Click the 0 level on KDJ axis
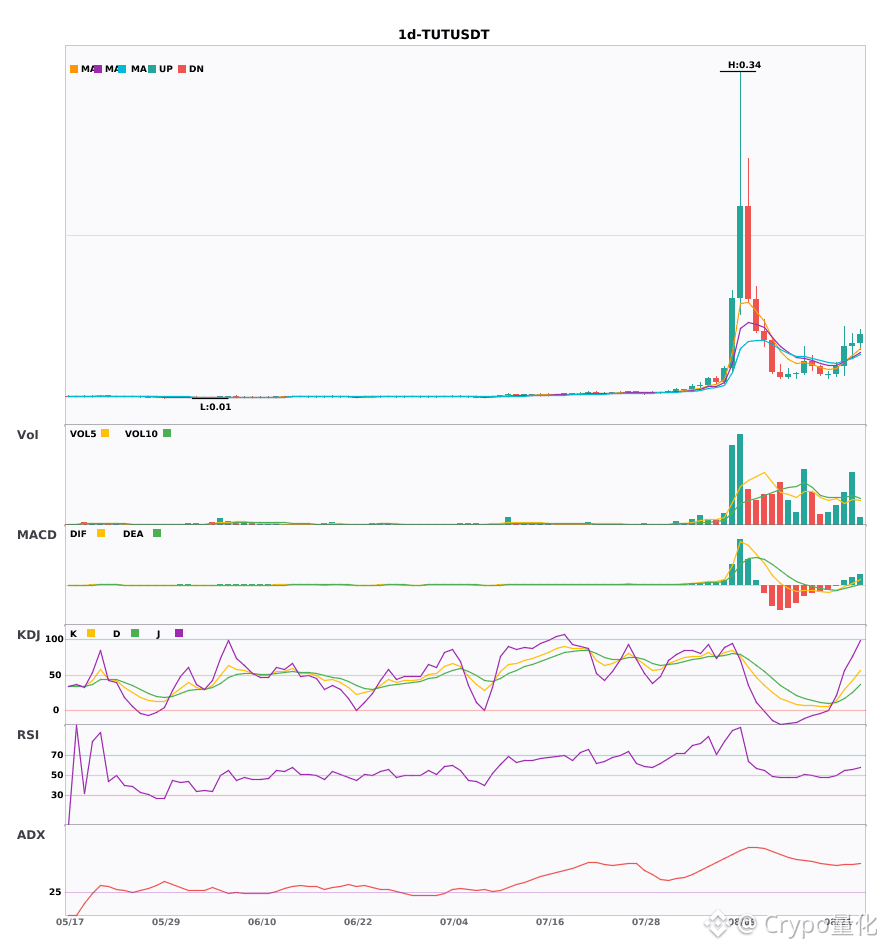Image resolution: width=885 pixels, height=950 pixels. tap(56, 710)
